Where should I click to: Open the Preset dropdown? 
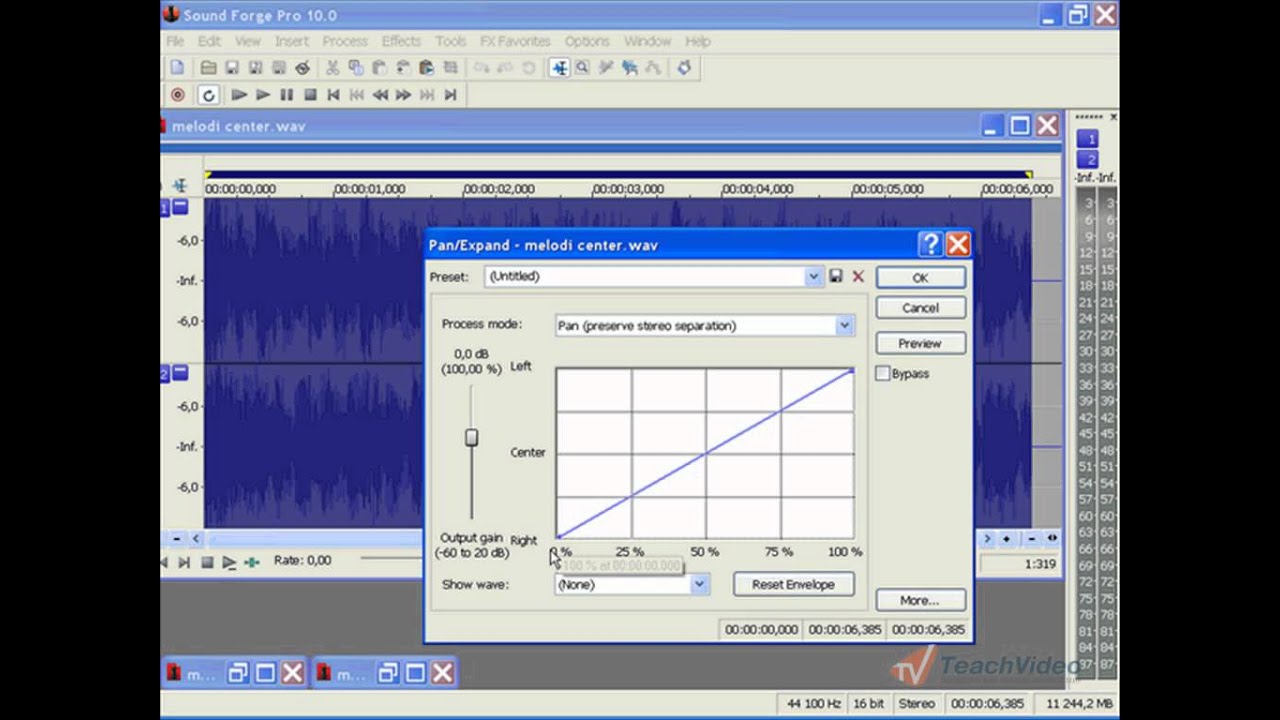point(813,276)
